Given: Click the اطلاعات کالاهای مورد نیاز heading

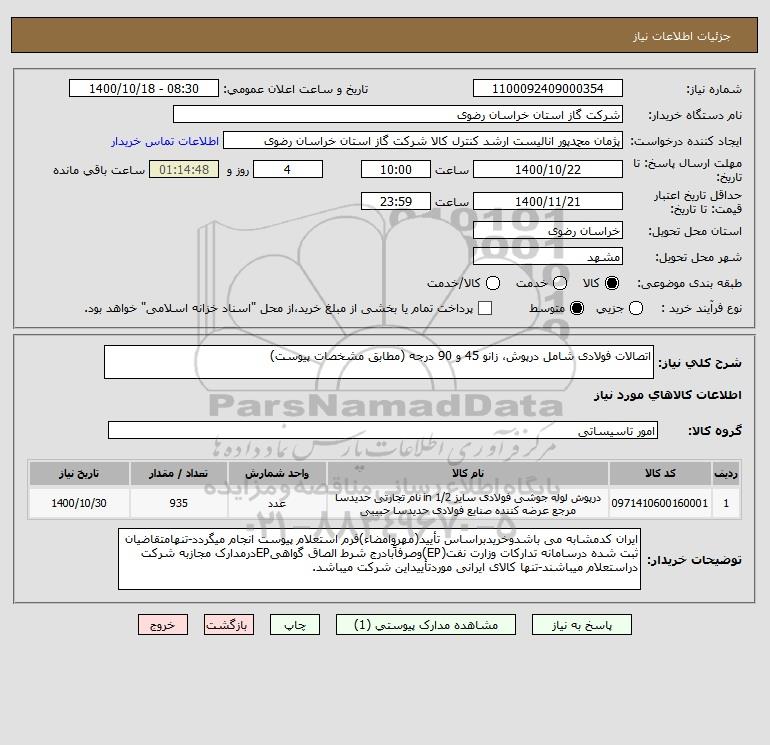Looking at the screenshot, I should click(668, 395).
